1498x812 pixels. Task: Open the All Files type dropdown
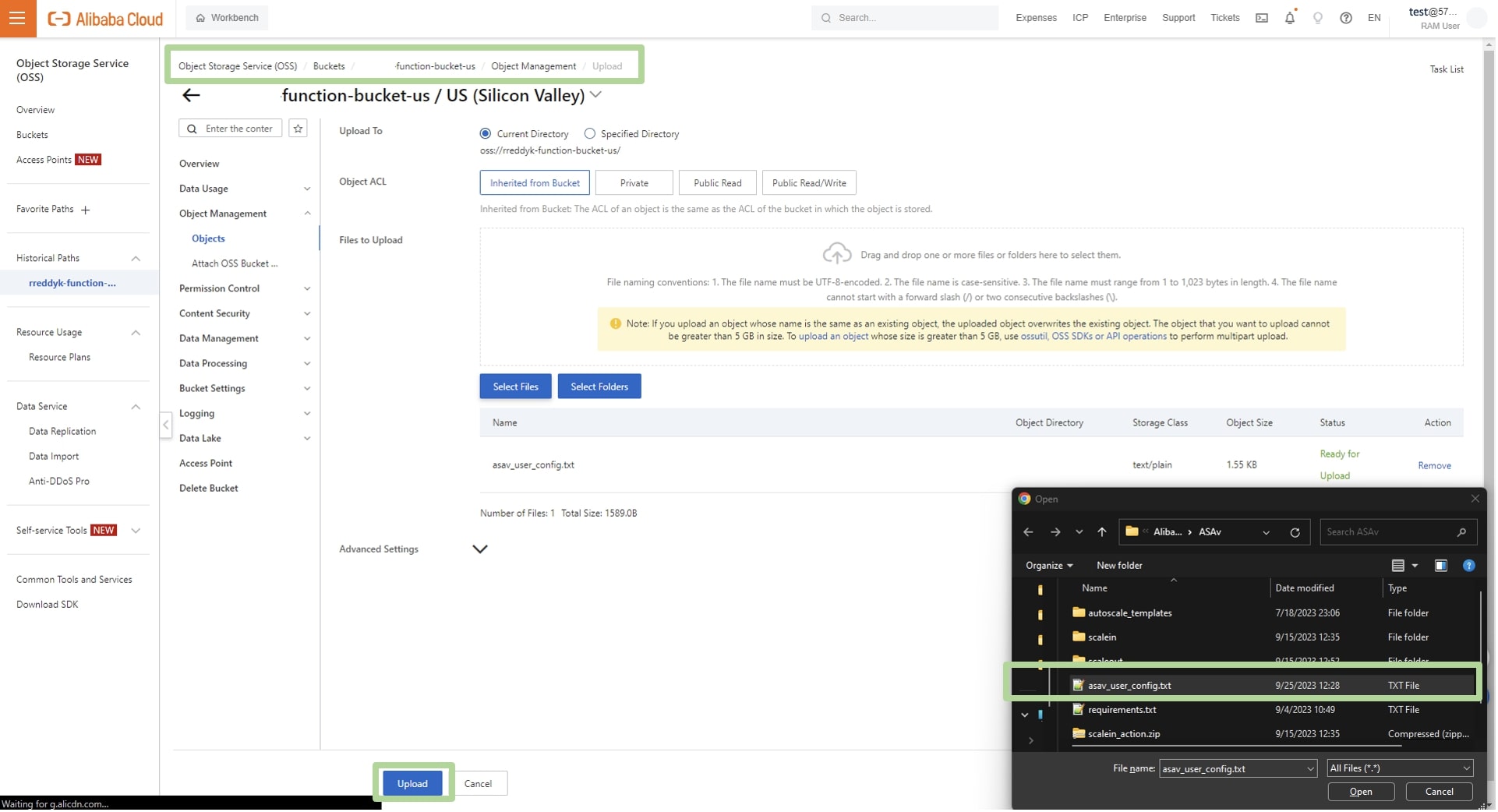coord(1399,768)
